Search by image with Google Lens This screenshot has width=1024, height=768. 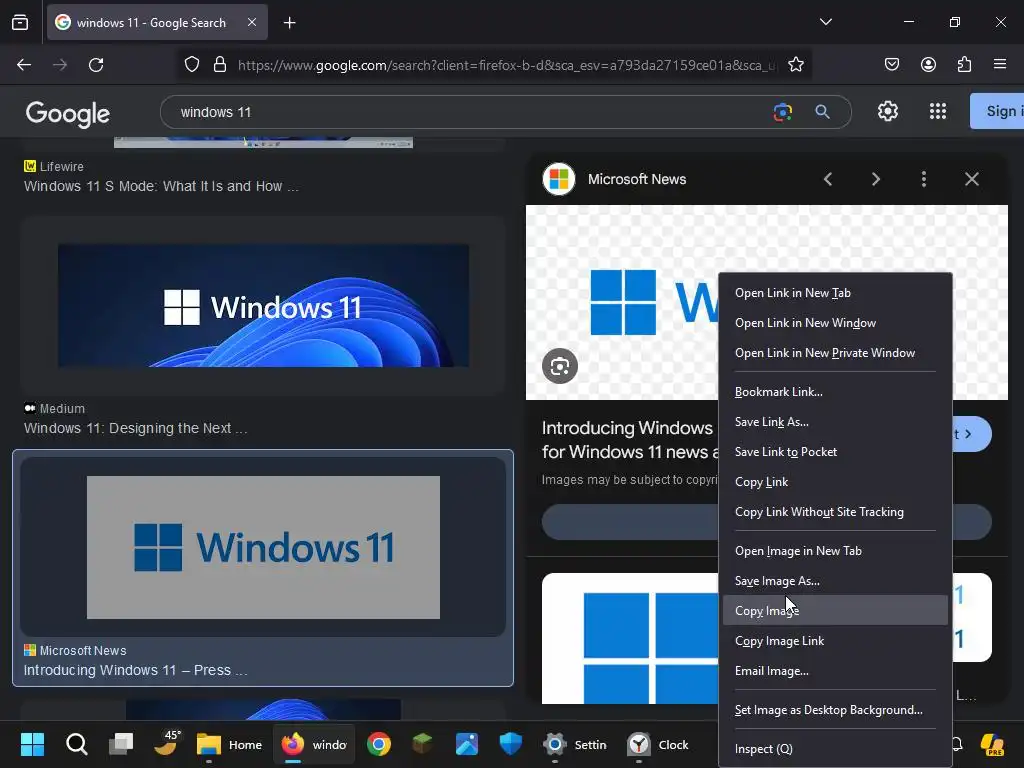coord(782,112)
